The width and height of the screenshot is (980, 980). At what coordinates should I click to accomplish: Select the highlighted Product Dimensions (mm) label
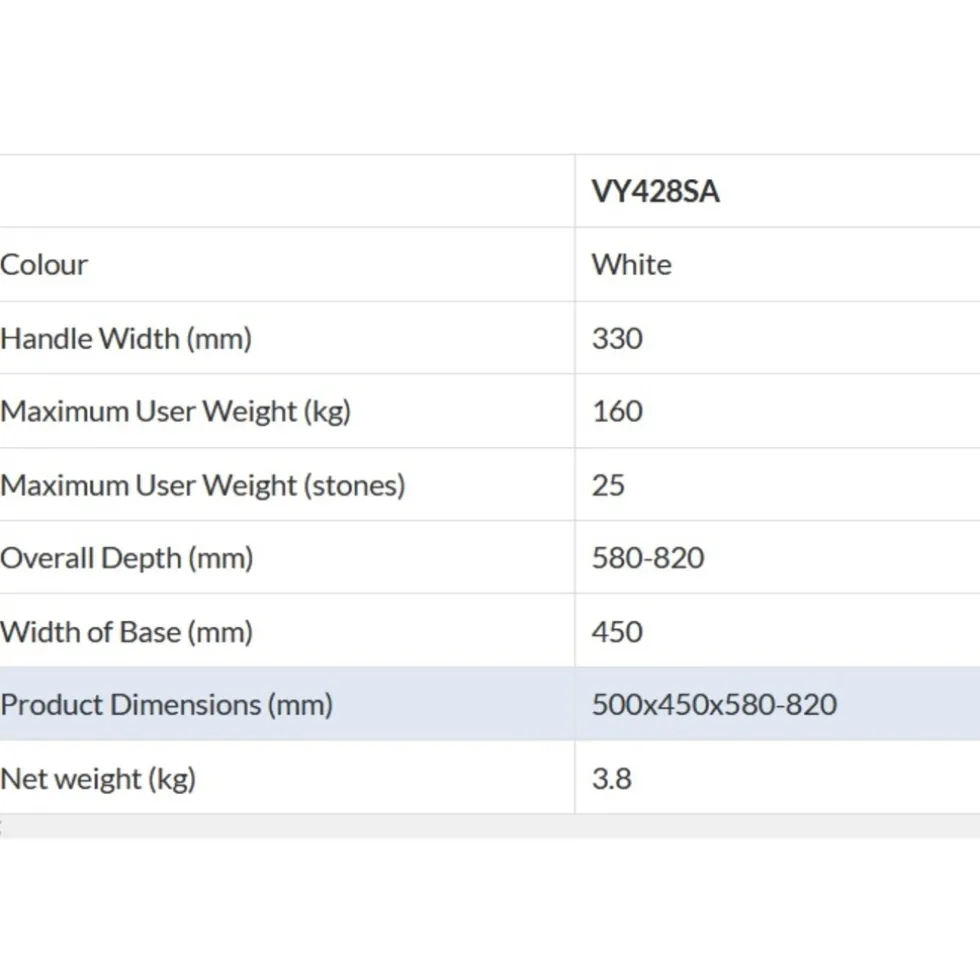pos(166,705)
